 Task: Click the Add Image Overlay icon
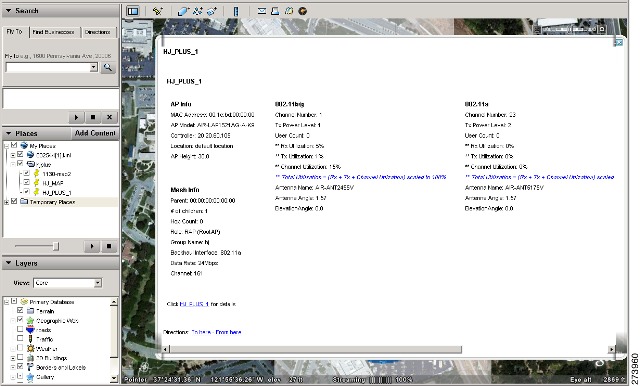coord(212,11)
